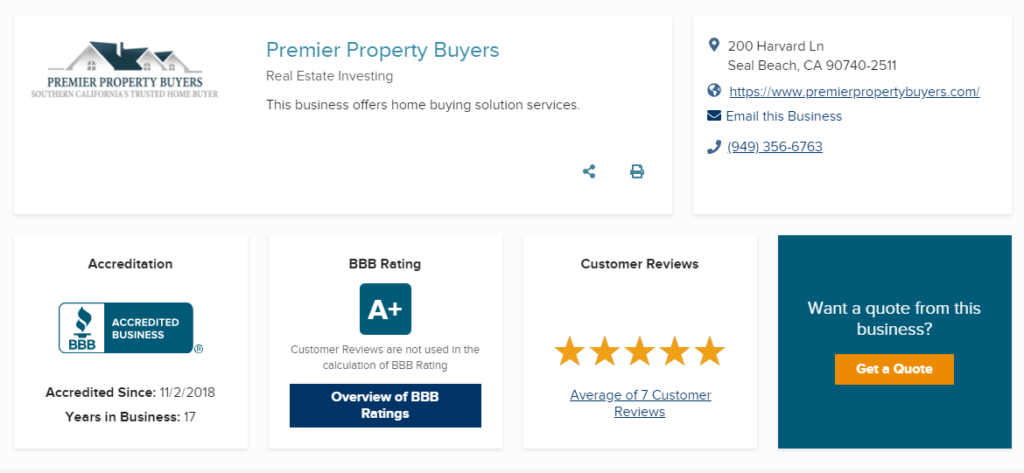Click the envelope email icon
The height and width of the screenshot is (473, 1024).
(x=714, y=116)
